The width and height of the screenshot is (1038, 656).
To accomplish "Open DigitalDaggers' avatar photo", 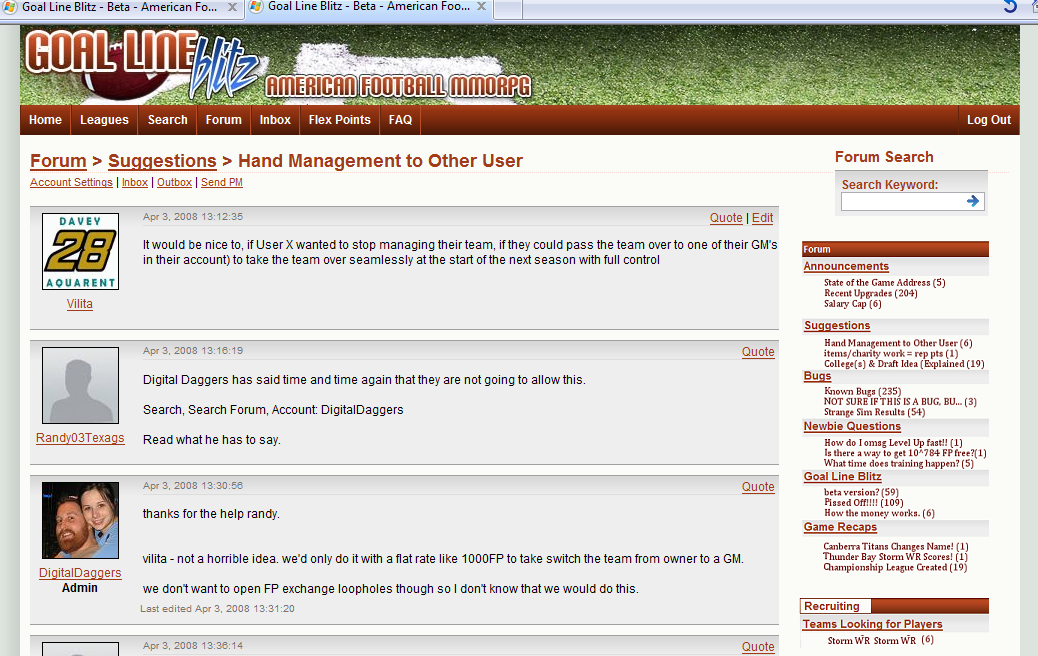I will coord(80,520).
